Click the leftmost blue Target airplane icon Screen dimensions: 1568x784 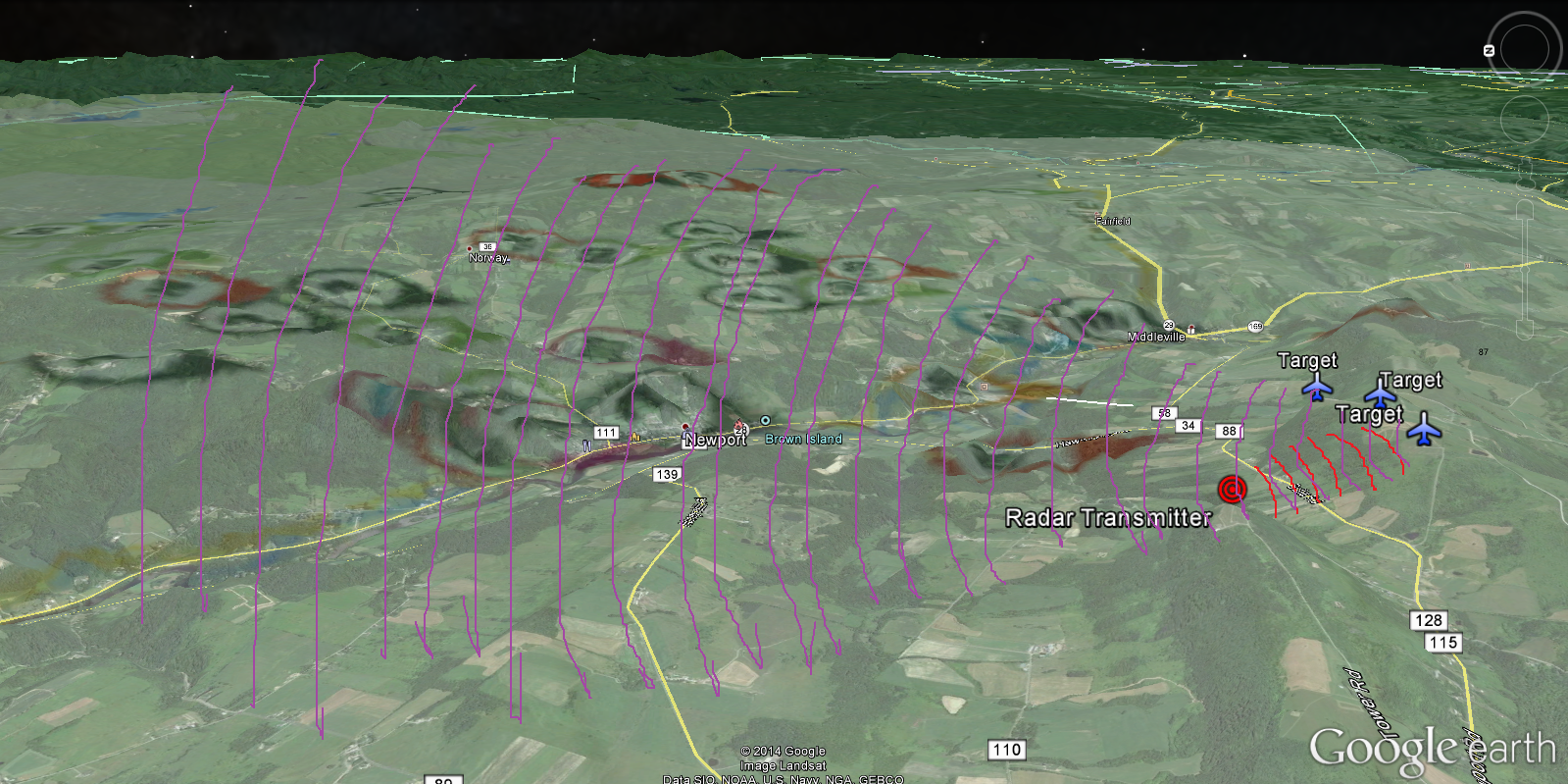1317,389
